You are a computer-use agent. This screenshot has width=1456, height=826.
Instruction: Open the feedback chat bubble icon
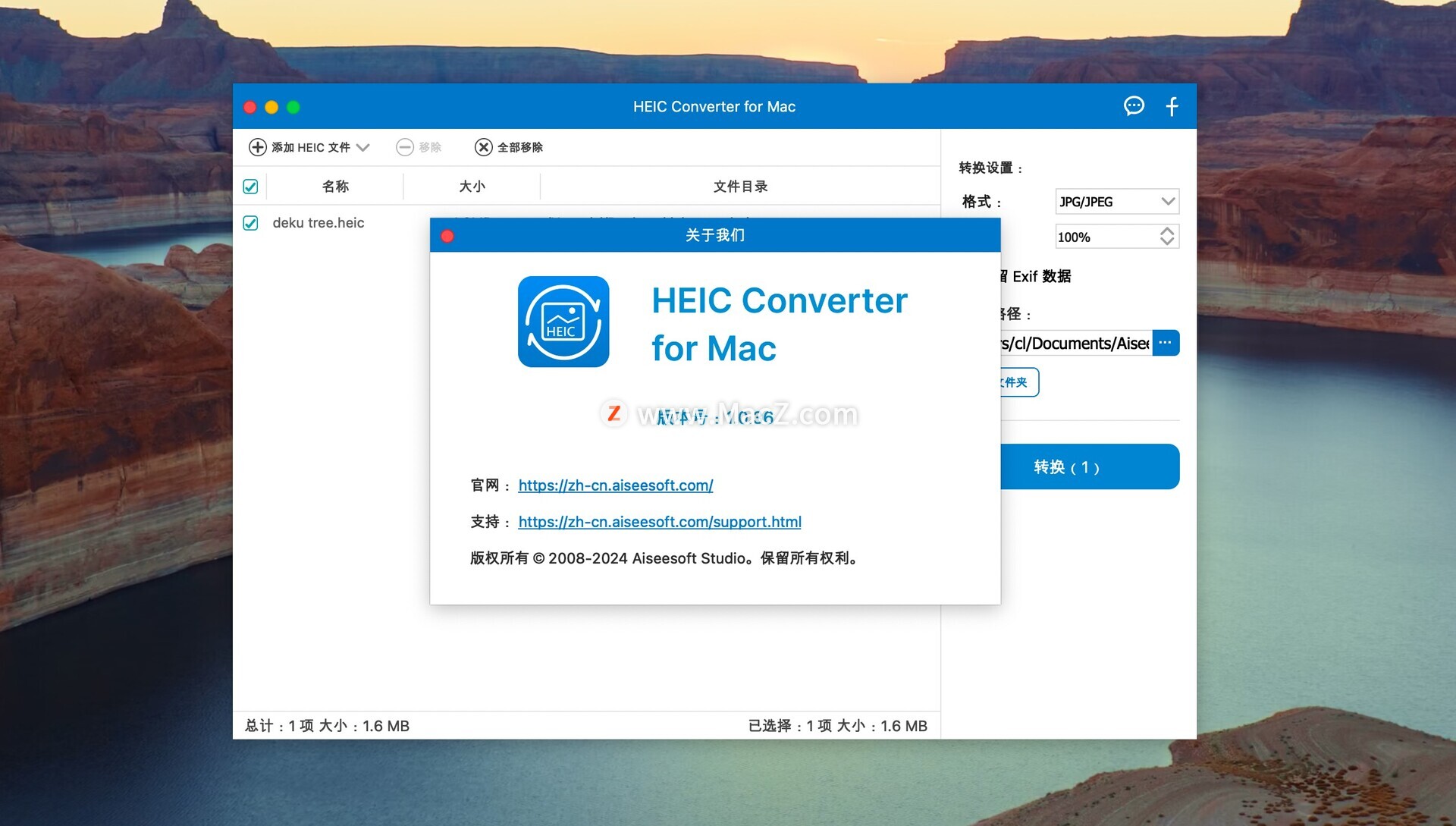point(1134,106)
